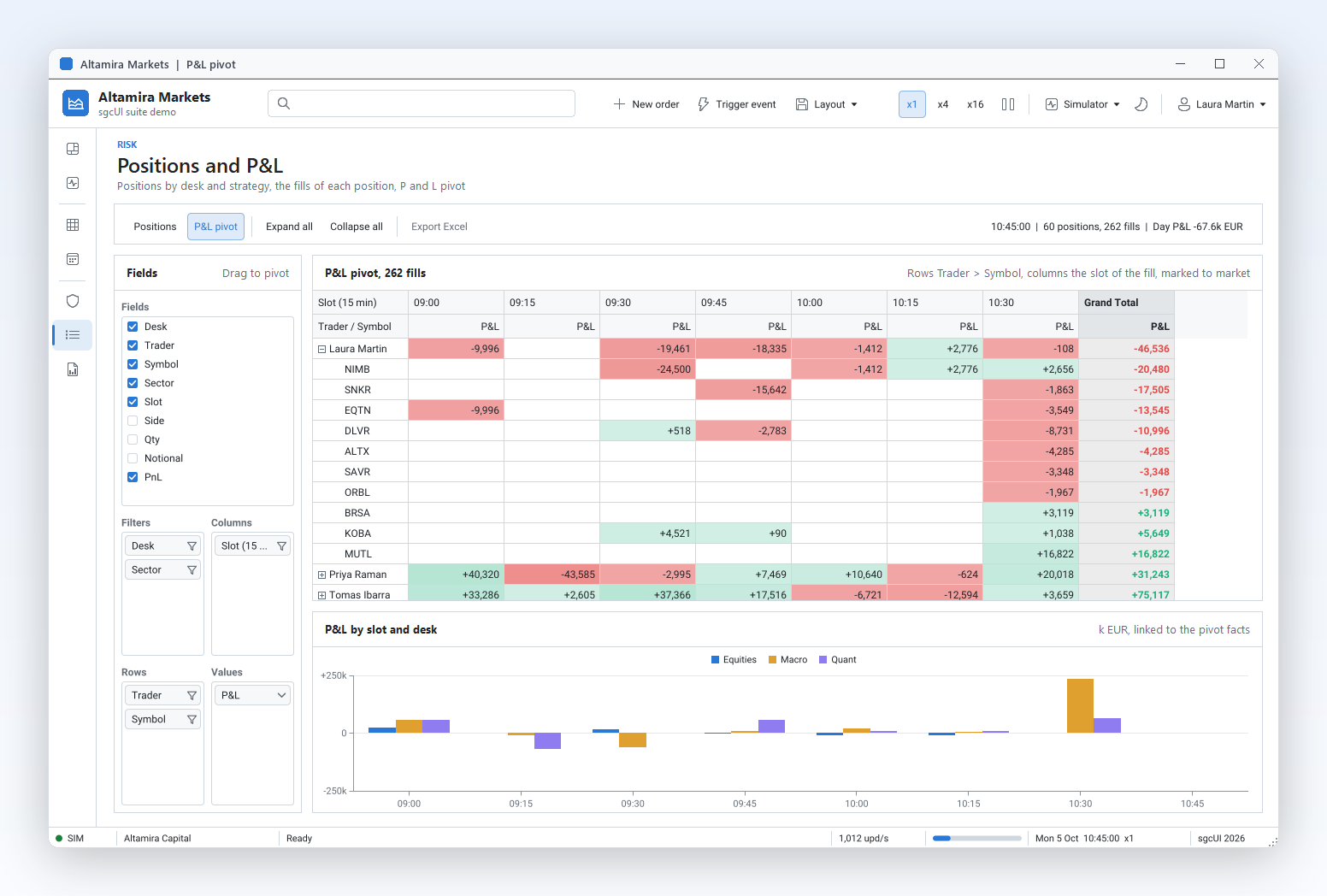Expand the Tomas Ibarra trader row
Screen dimensions: 1327x896
(x=322, y=595)
